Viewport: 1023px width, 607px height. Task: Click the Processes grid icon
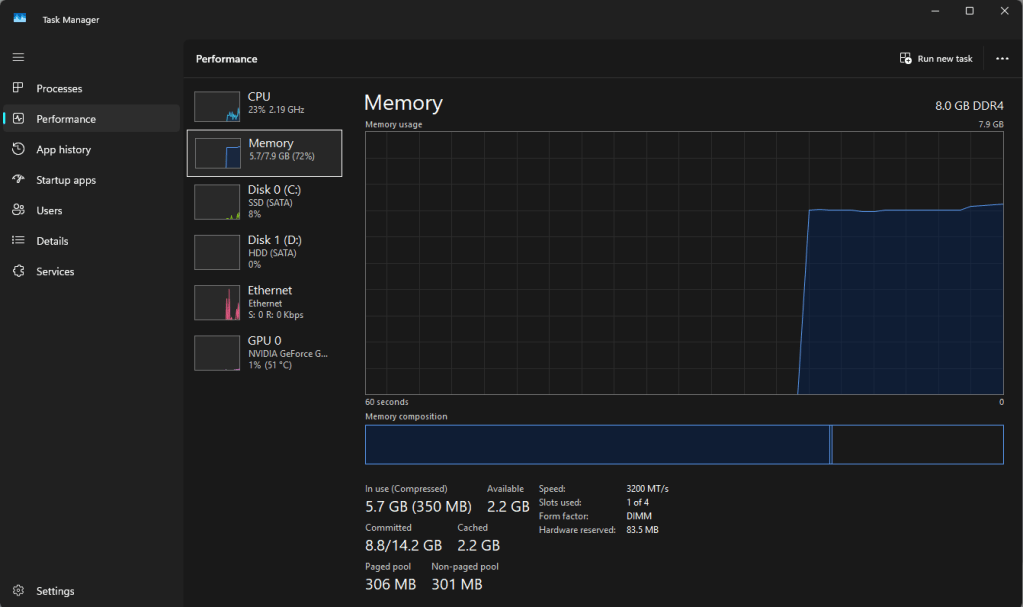[18, 87]
